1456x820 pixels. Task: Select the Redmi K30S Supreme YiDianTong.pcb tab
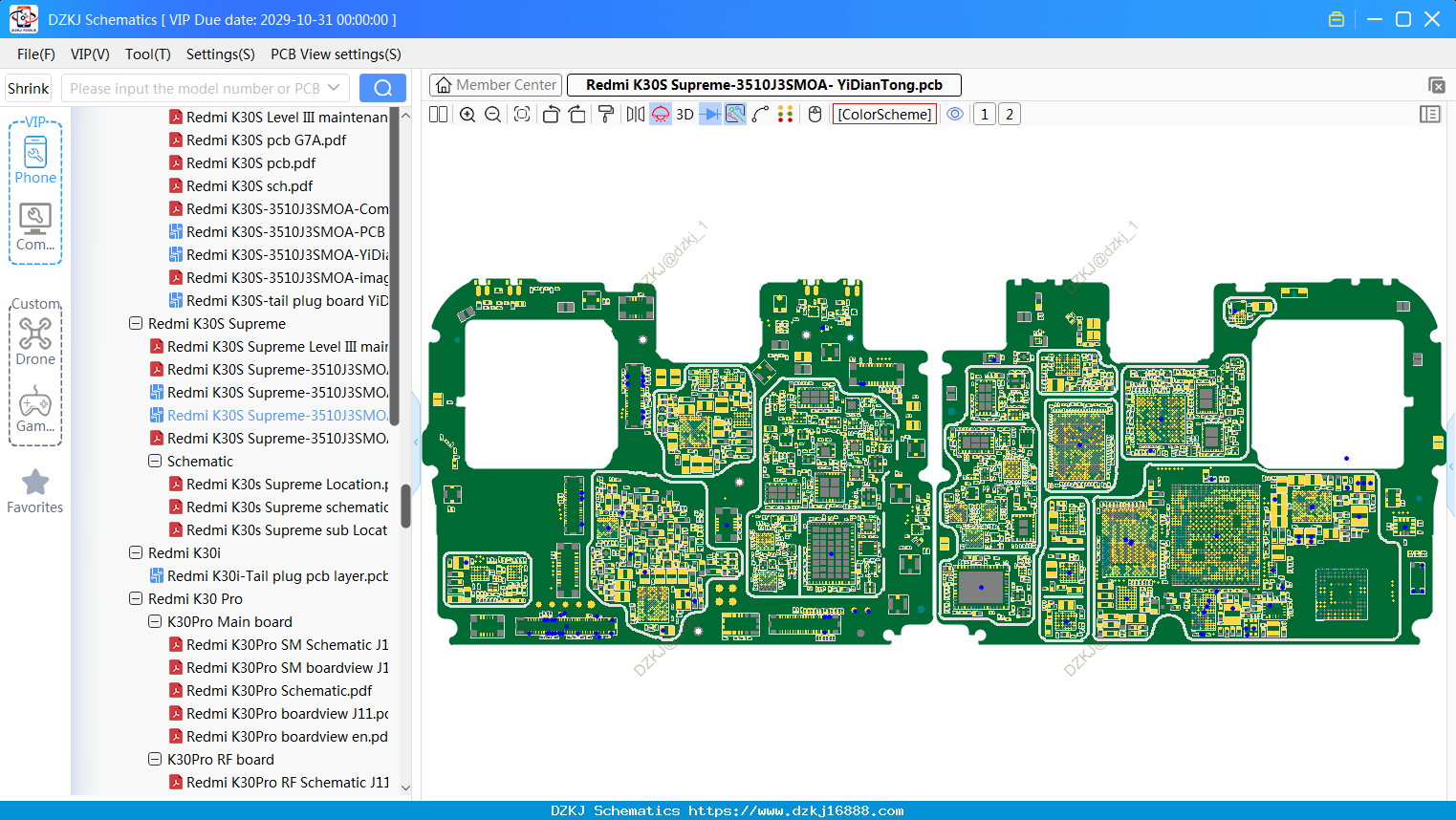point(764,85)
